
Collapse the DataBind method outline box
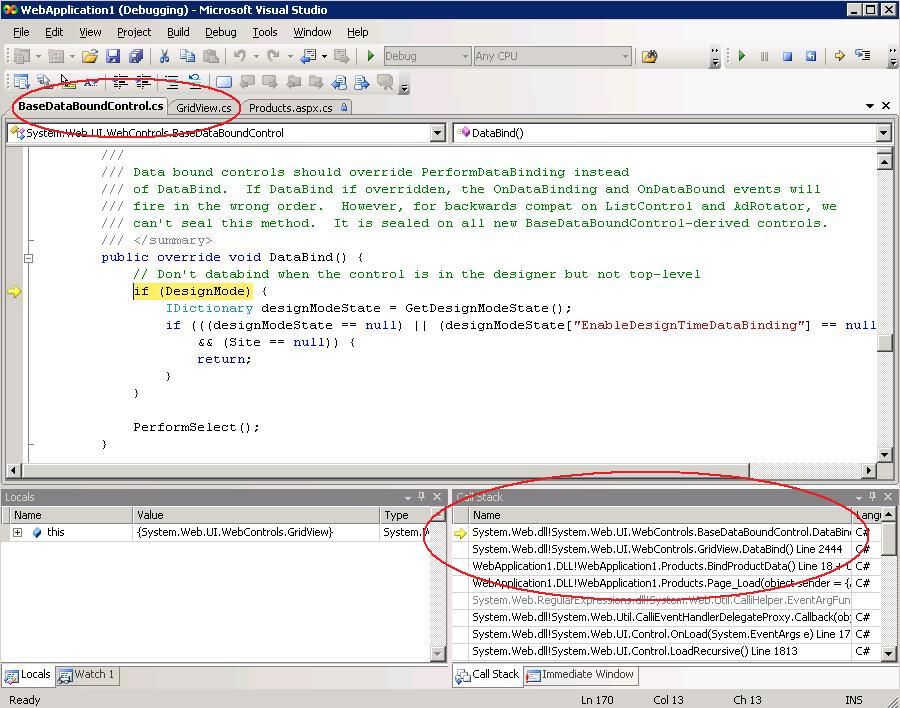pyautogui.click(x=28, y=258)
